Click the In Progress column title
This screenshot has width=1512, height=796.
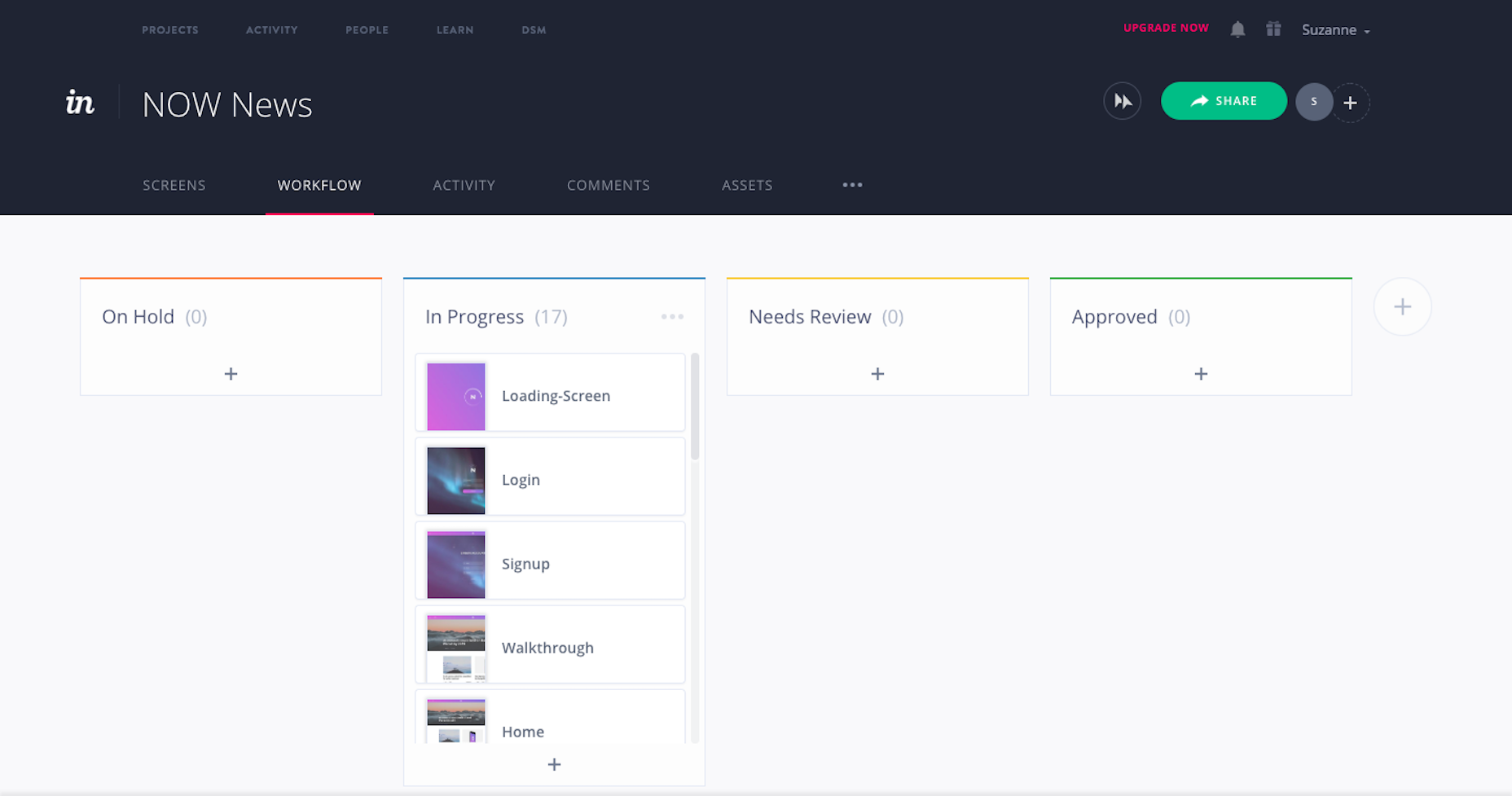pyautogui.click(x=474, y=316)
